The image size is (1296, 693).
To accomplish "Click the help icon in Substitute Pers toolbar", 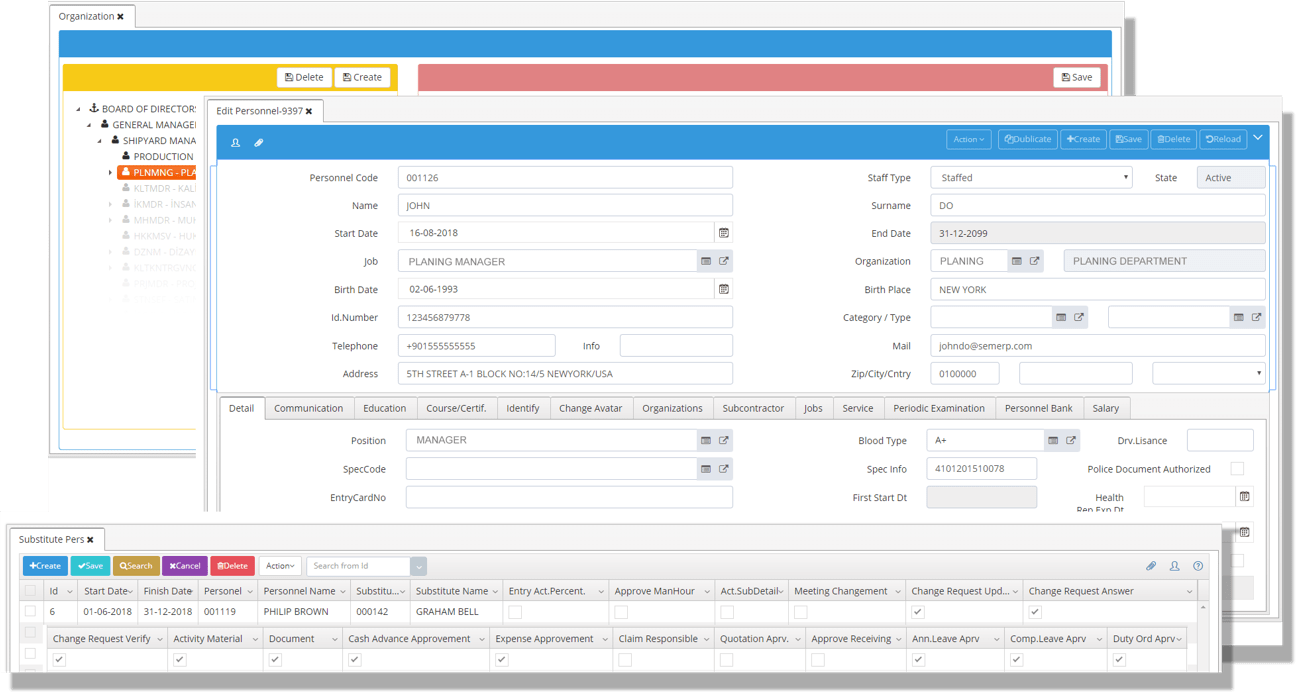I will point(1198,566).
